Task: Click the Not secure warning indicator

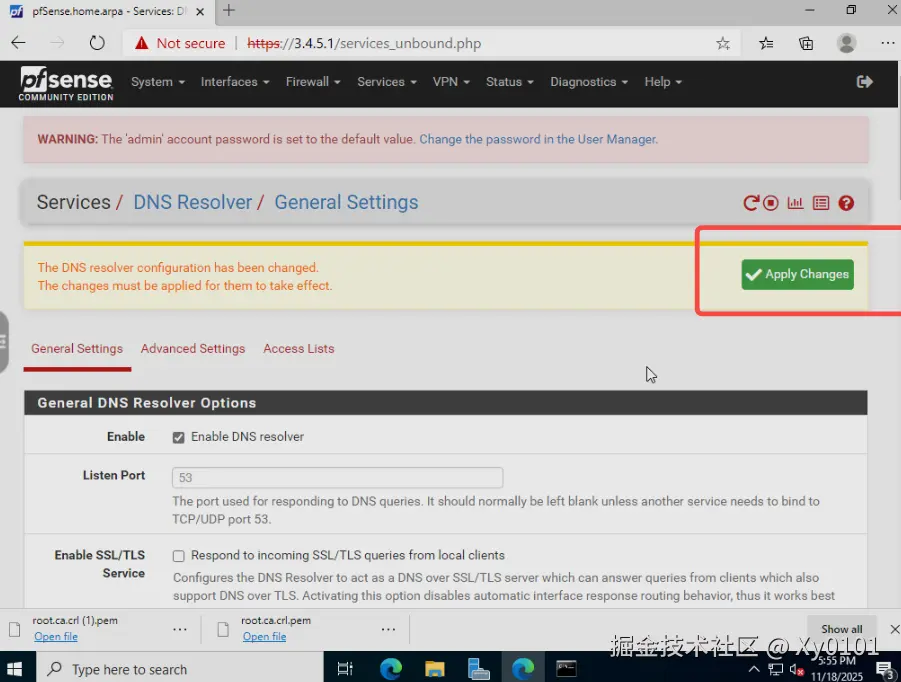Action: click(x=180, y=44)
